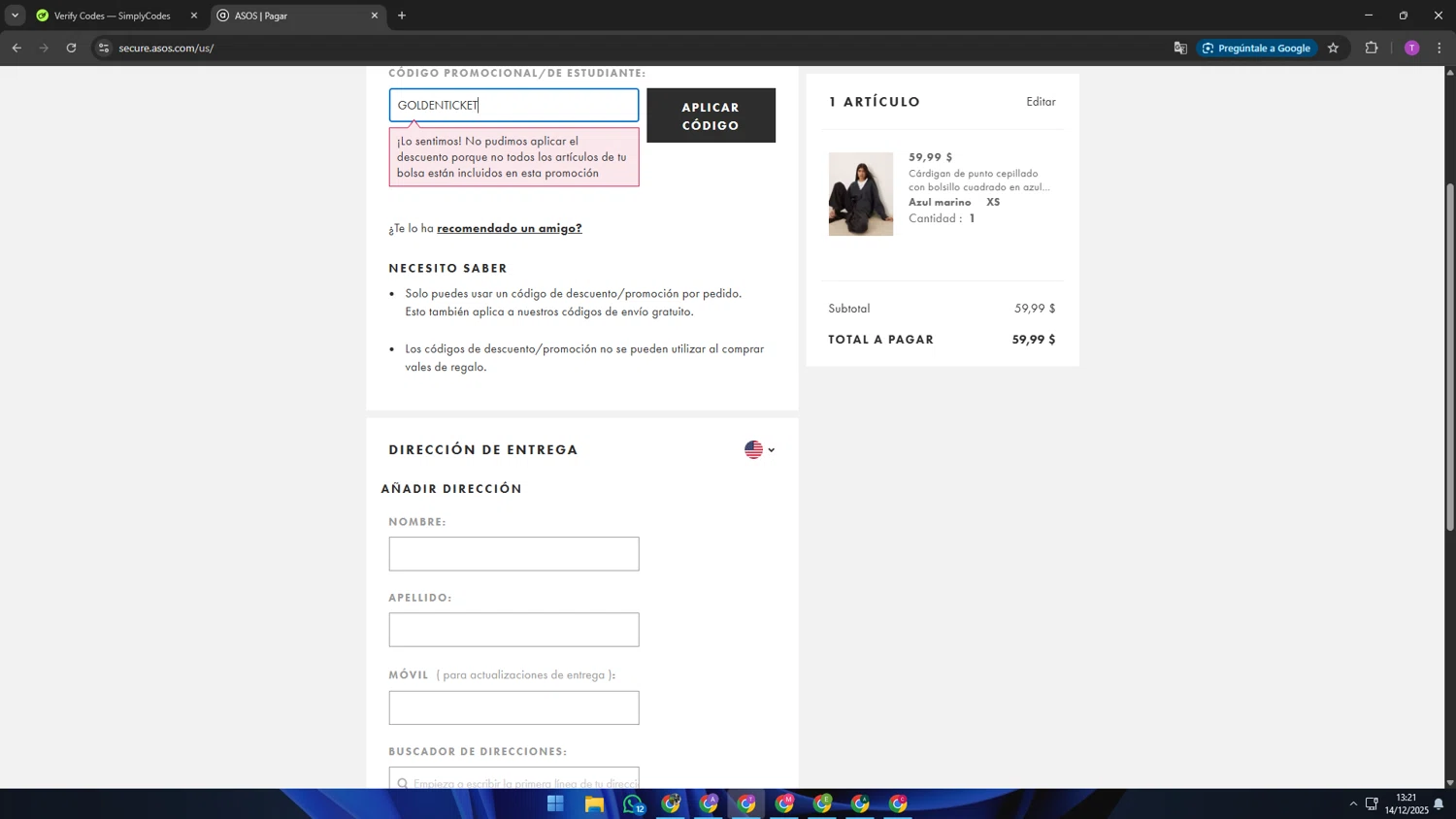Open Chrome profile C in taskbar
The image size is (1456, 819).
click(x=898, y=803)
